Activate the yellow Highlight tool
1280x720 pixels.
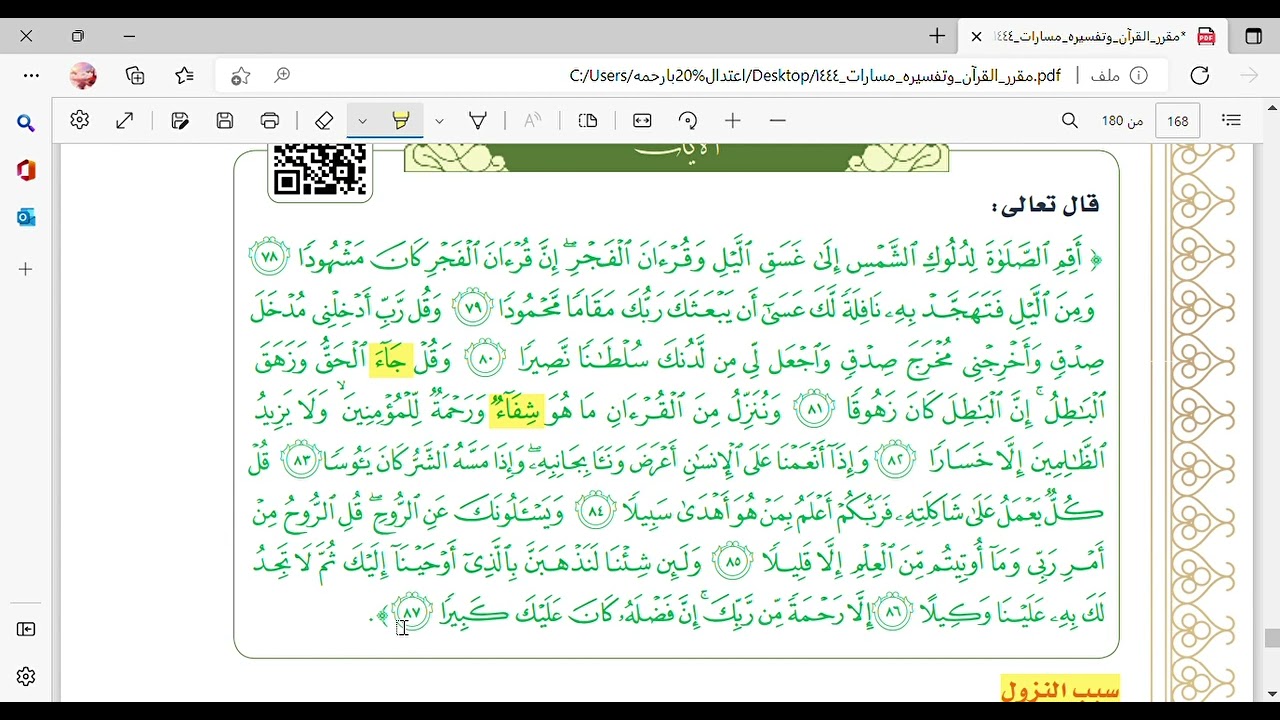coord(401,120)
